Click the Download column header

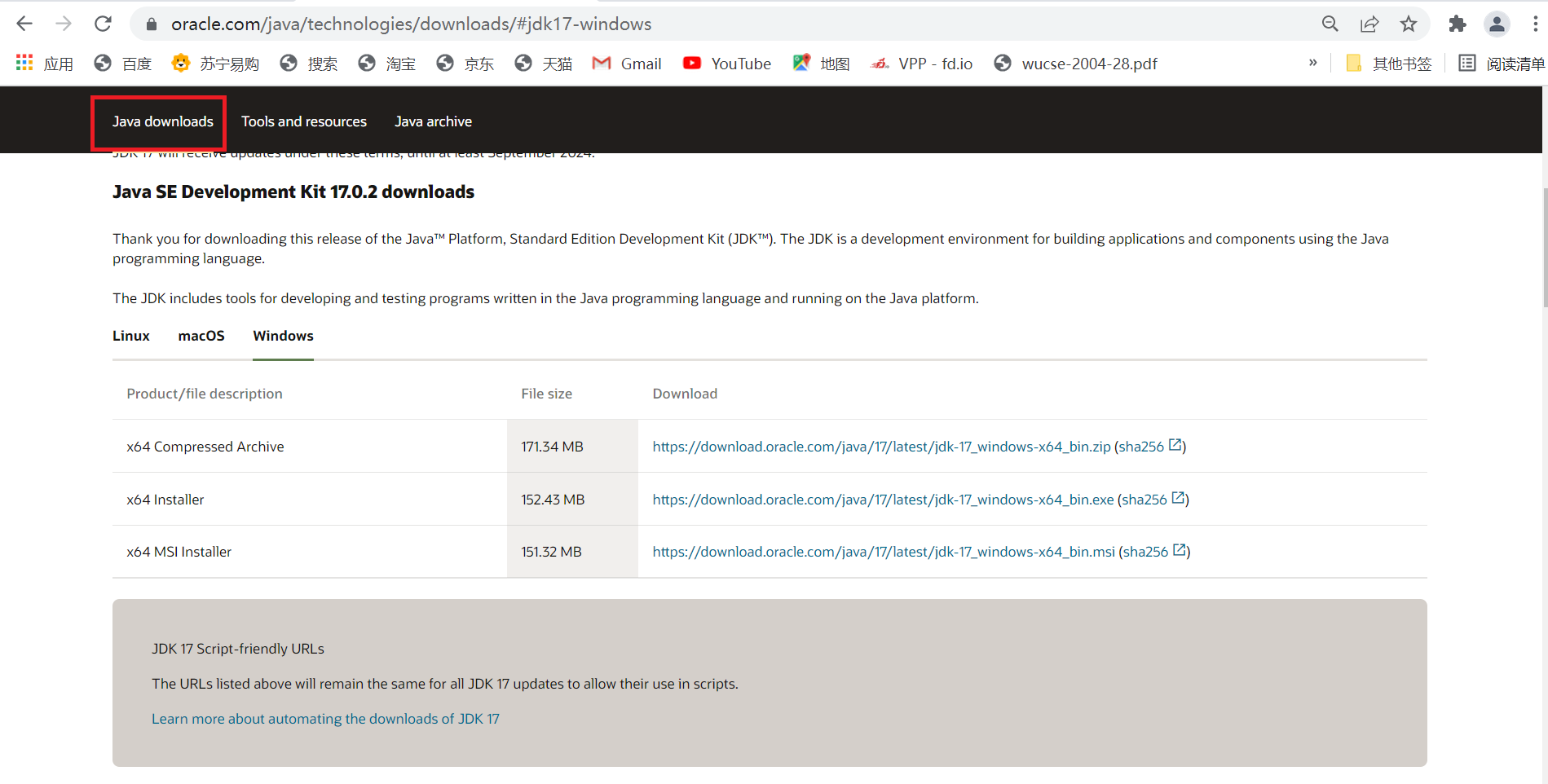tap(685, 394)
